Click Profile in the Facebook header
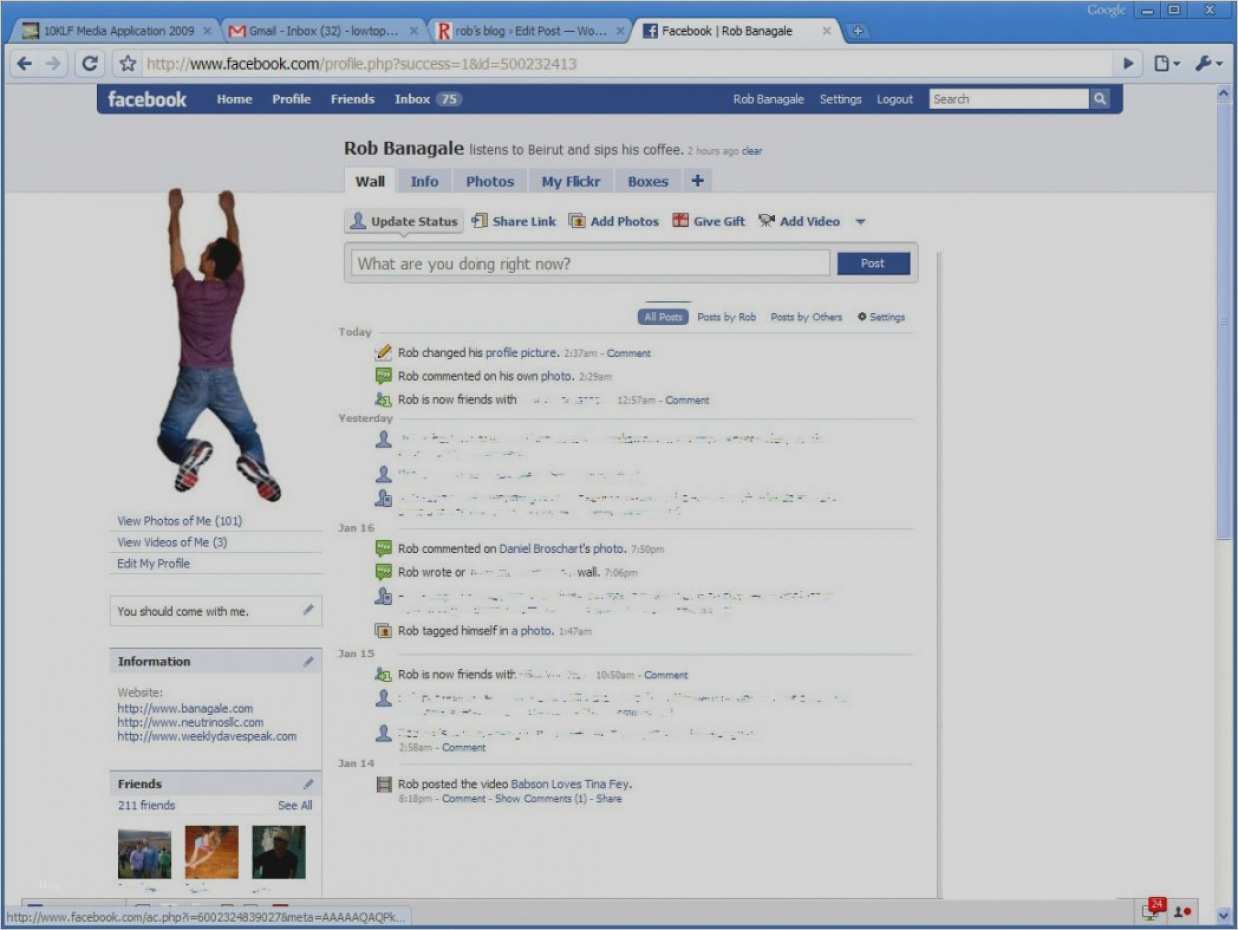 coord(291,99)
